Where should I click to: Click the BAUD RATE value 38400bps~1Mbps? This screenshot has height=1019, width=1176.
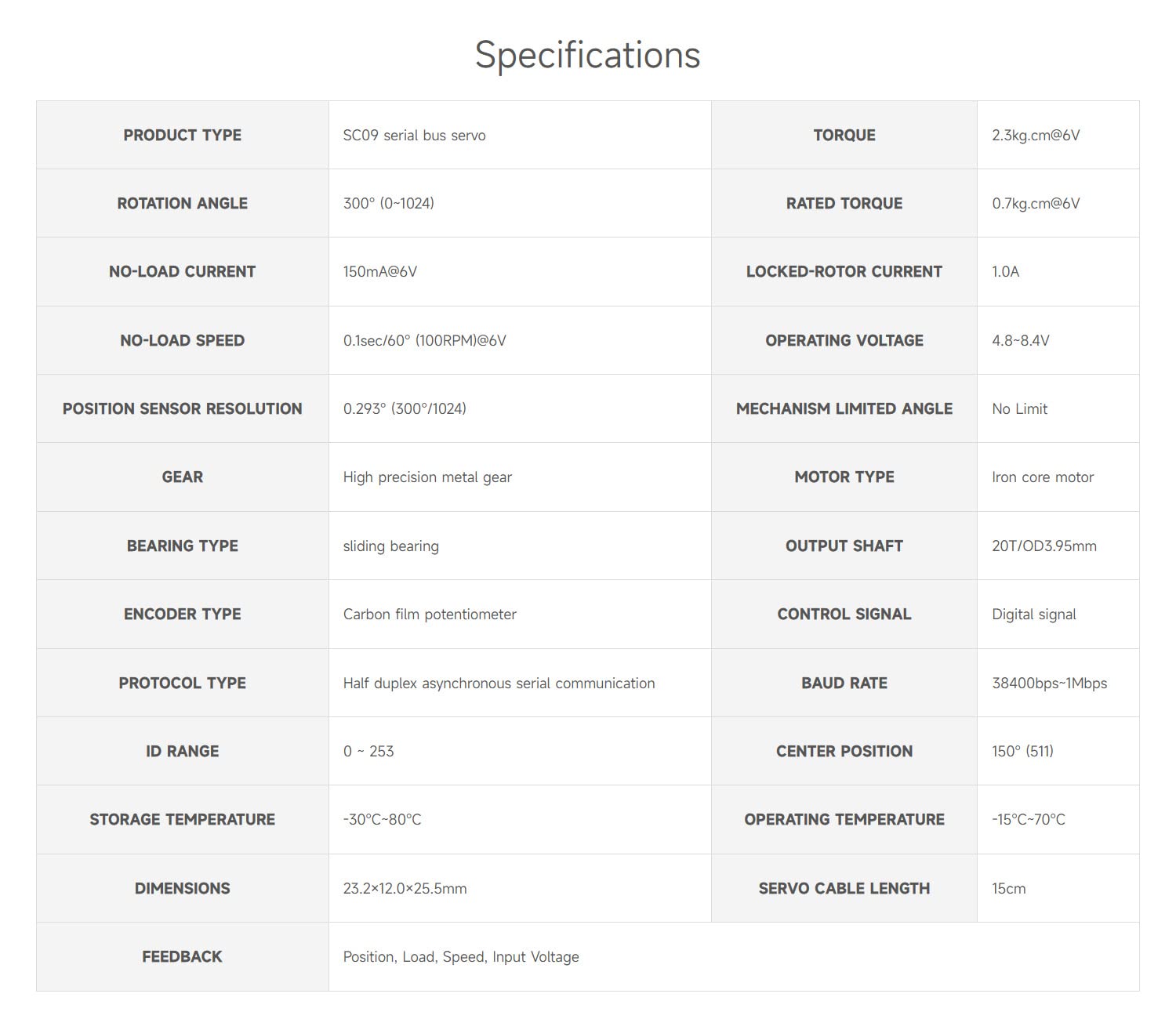(x=1049, y=684)
